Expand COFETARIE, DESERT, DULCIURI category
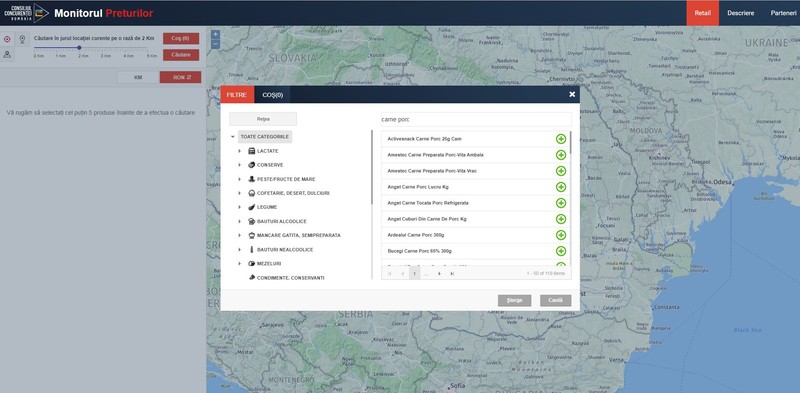 239,193
